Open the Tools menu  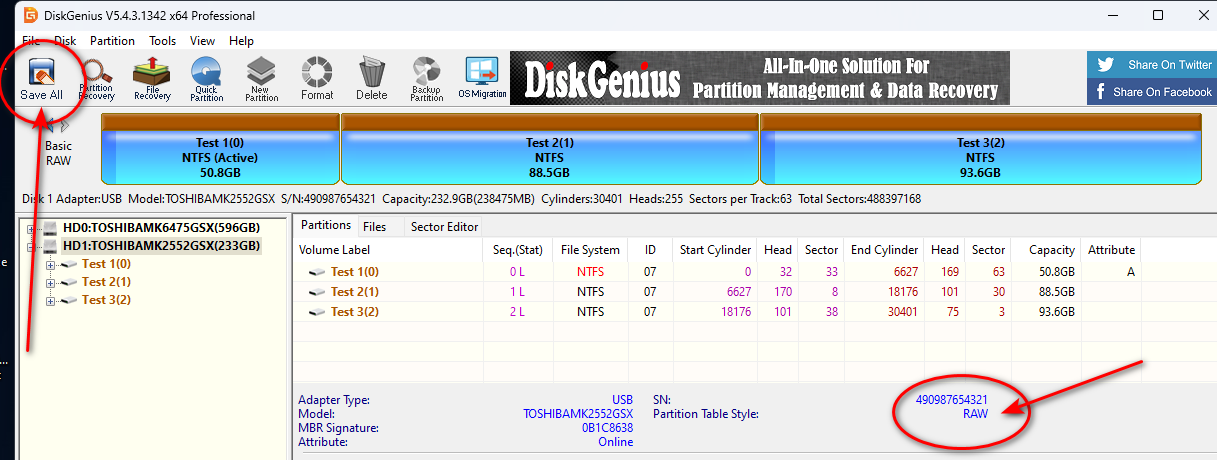point(163,41)
